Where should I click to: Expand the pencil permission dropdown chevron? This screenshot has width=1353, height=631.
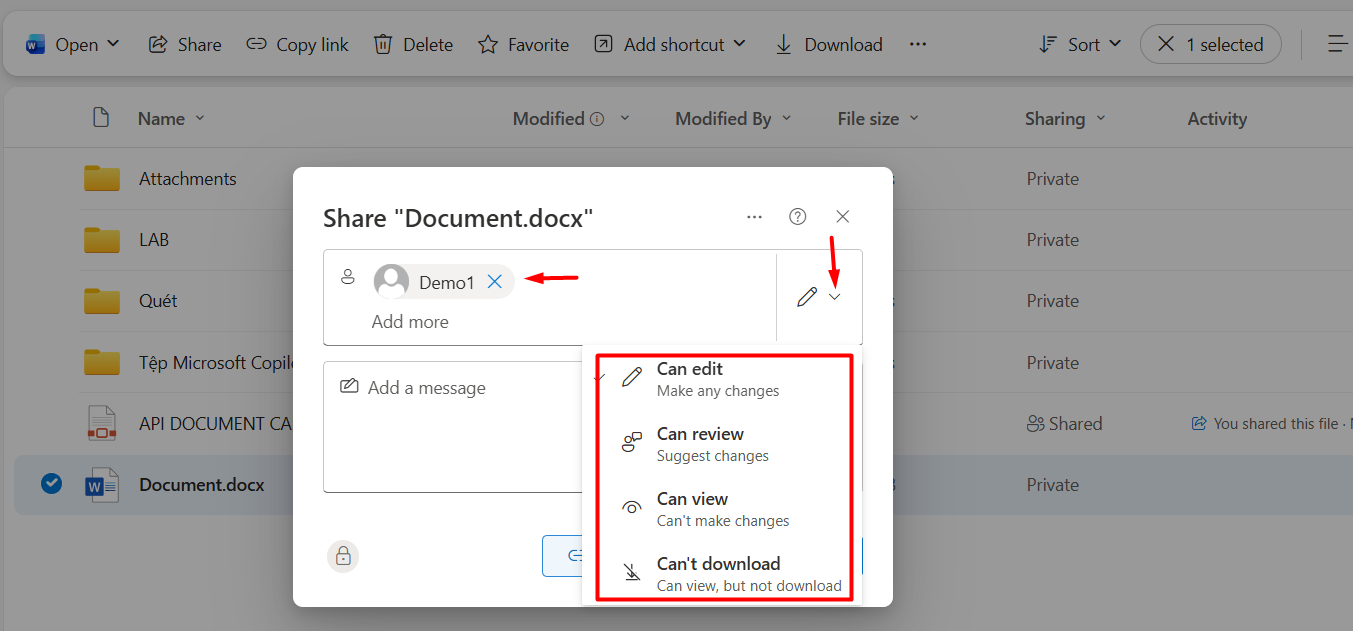[835, 297]
